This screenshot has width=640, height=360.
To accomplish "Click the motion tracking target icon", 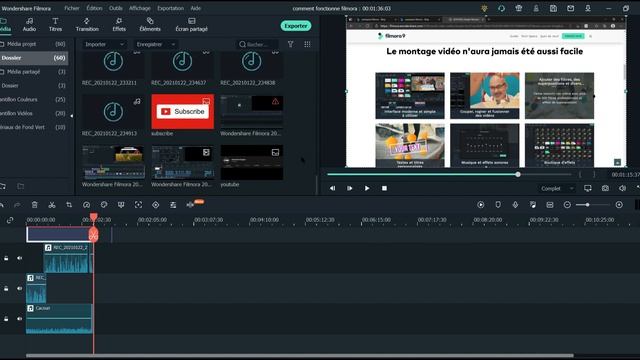I will click(x=138, y=204).
